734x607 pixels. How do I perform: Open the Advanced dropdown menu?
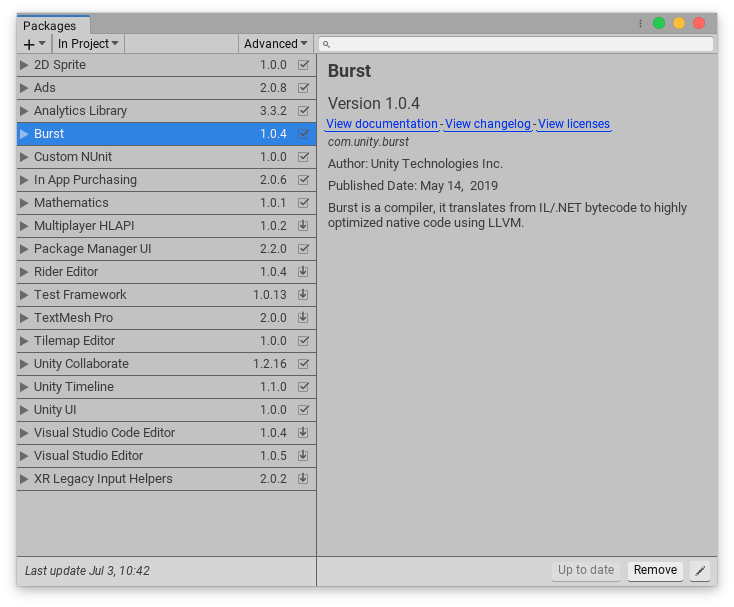tap(275, 44)
